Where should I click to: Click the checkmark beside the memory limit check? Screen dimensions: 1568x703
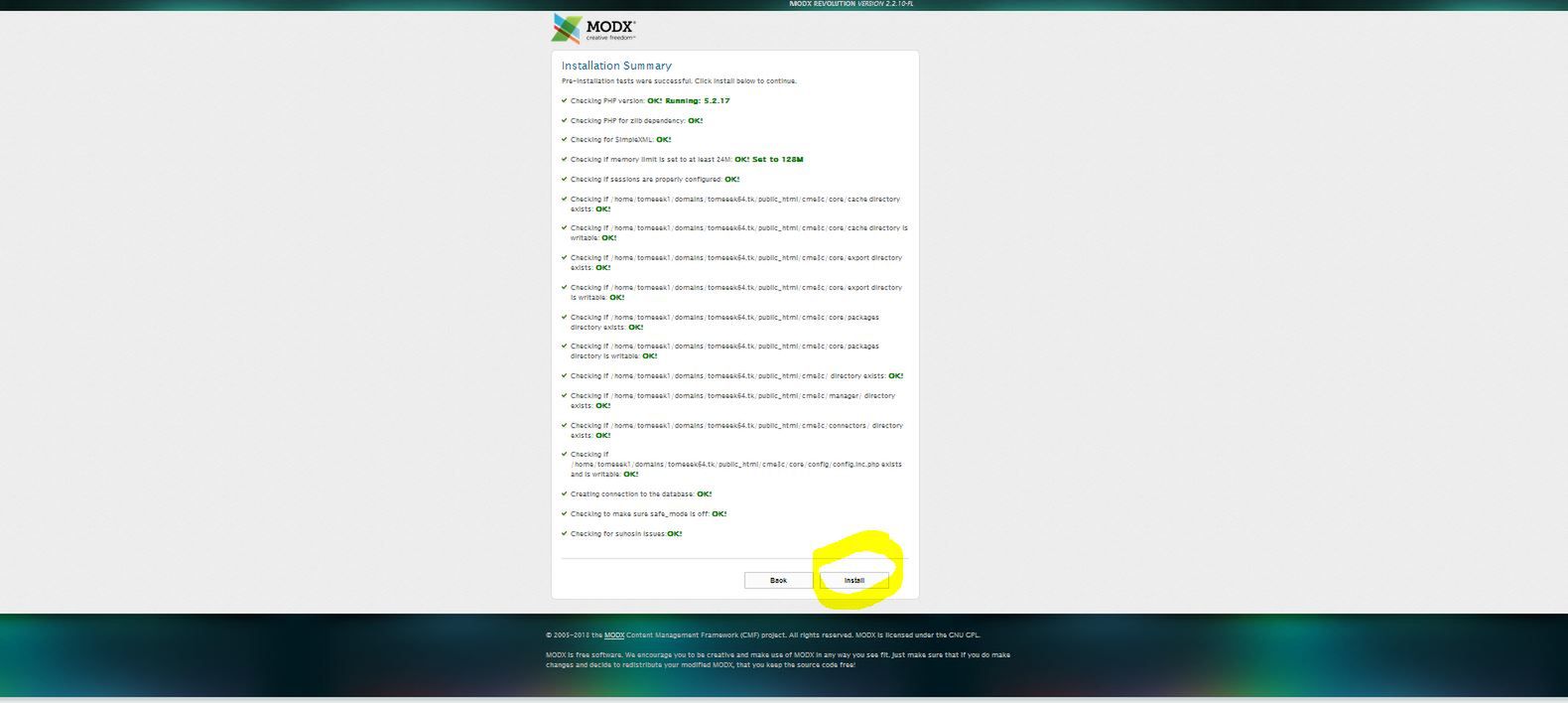coord(565,159)
